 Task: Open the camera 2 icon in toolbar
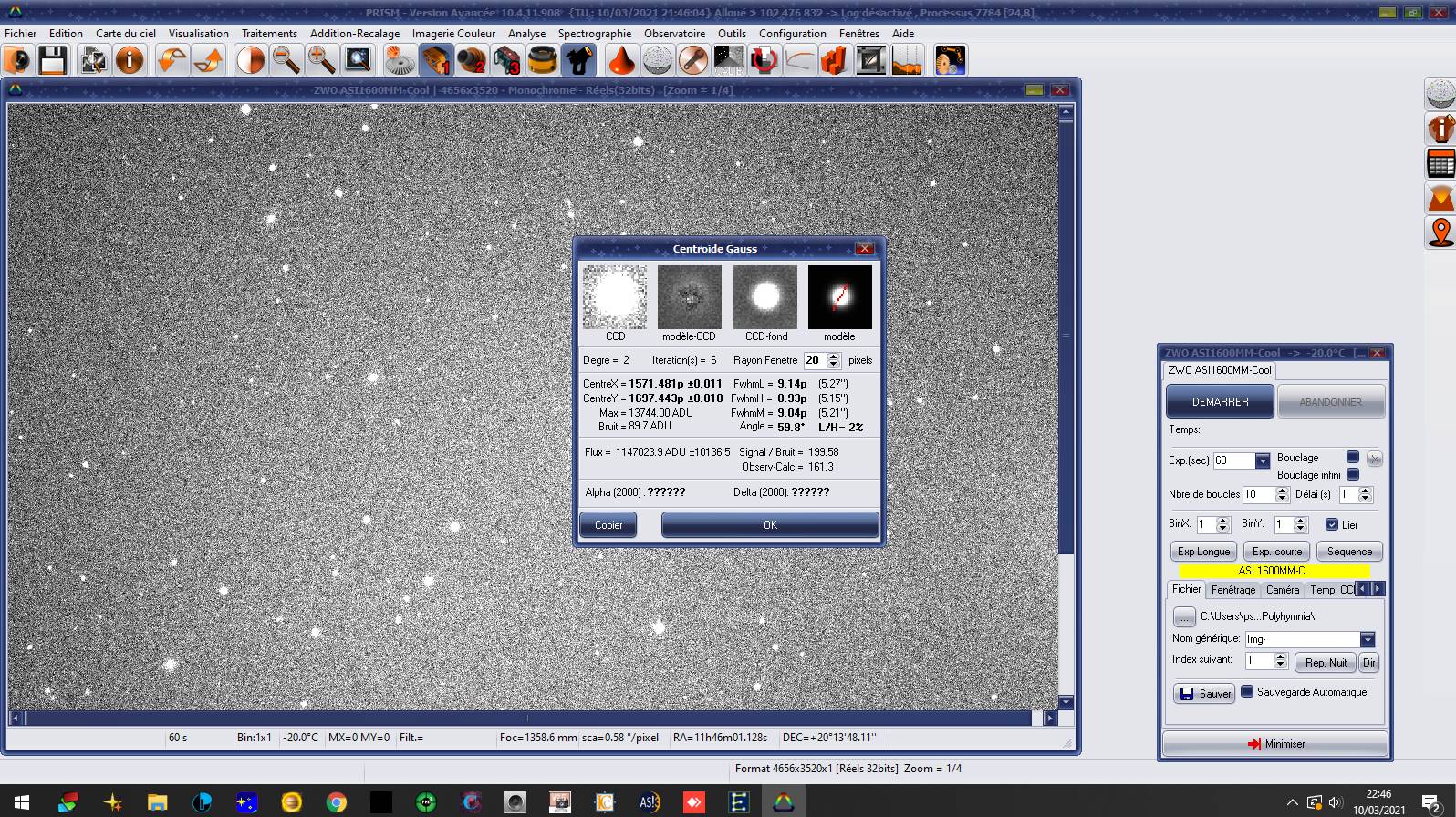[x=472, y=60]
